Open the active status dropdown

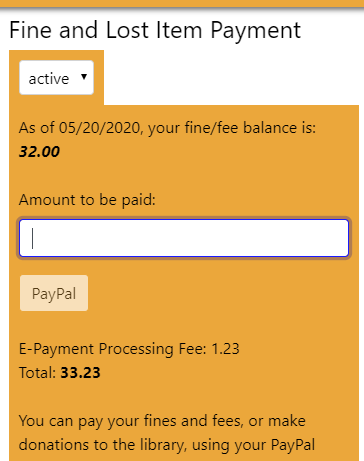(57, 78)
